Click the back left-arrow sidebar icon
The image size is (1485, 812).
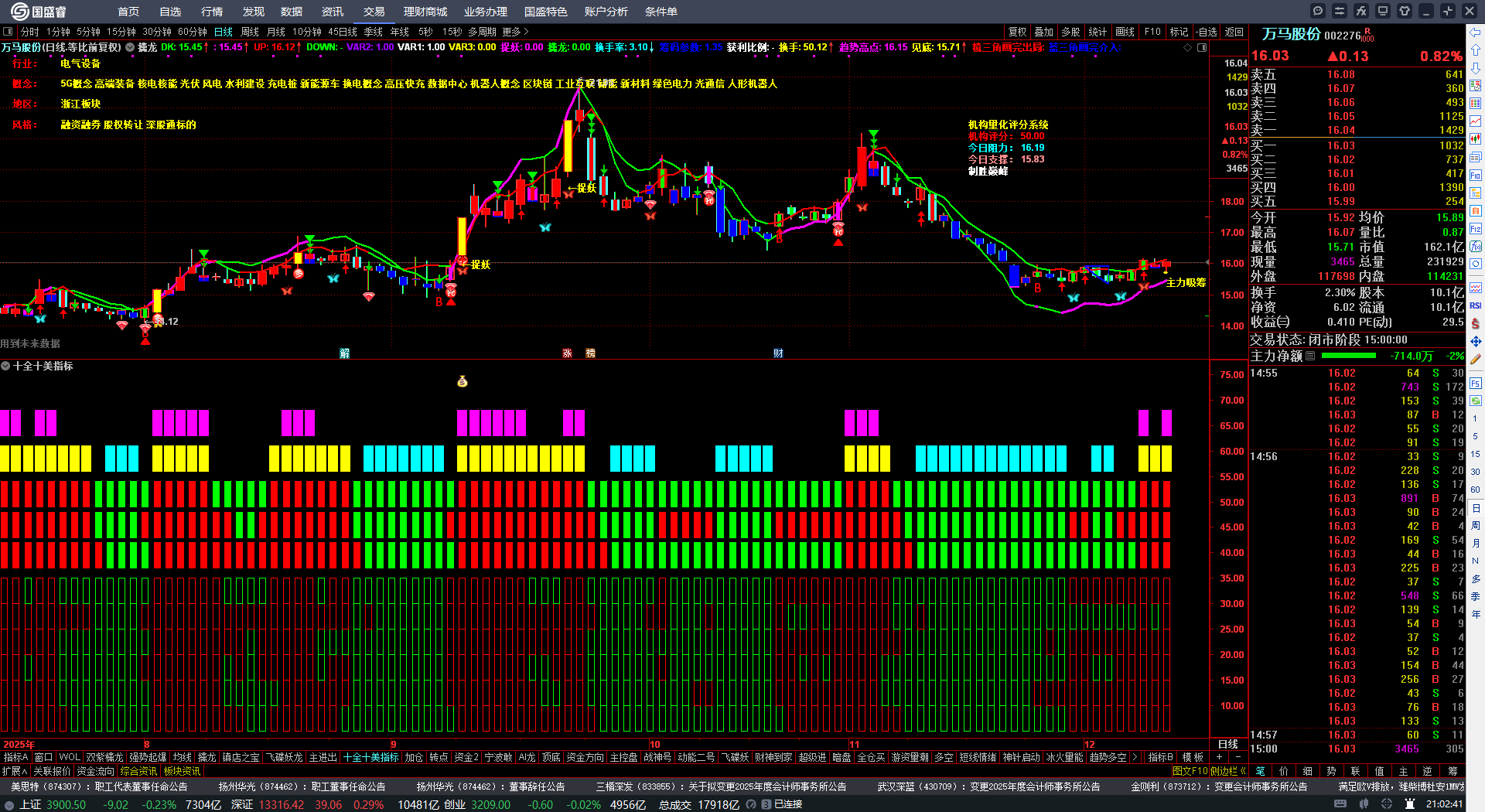(1476, 32)
